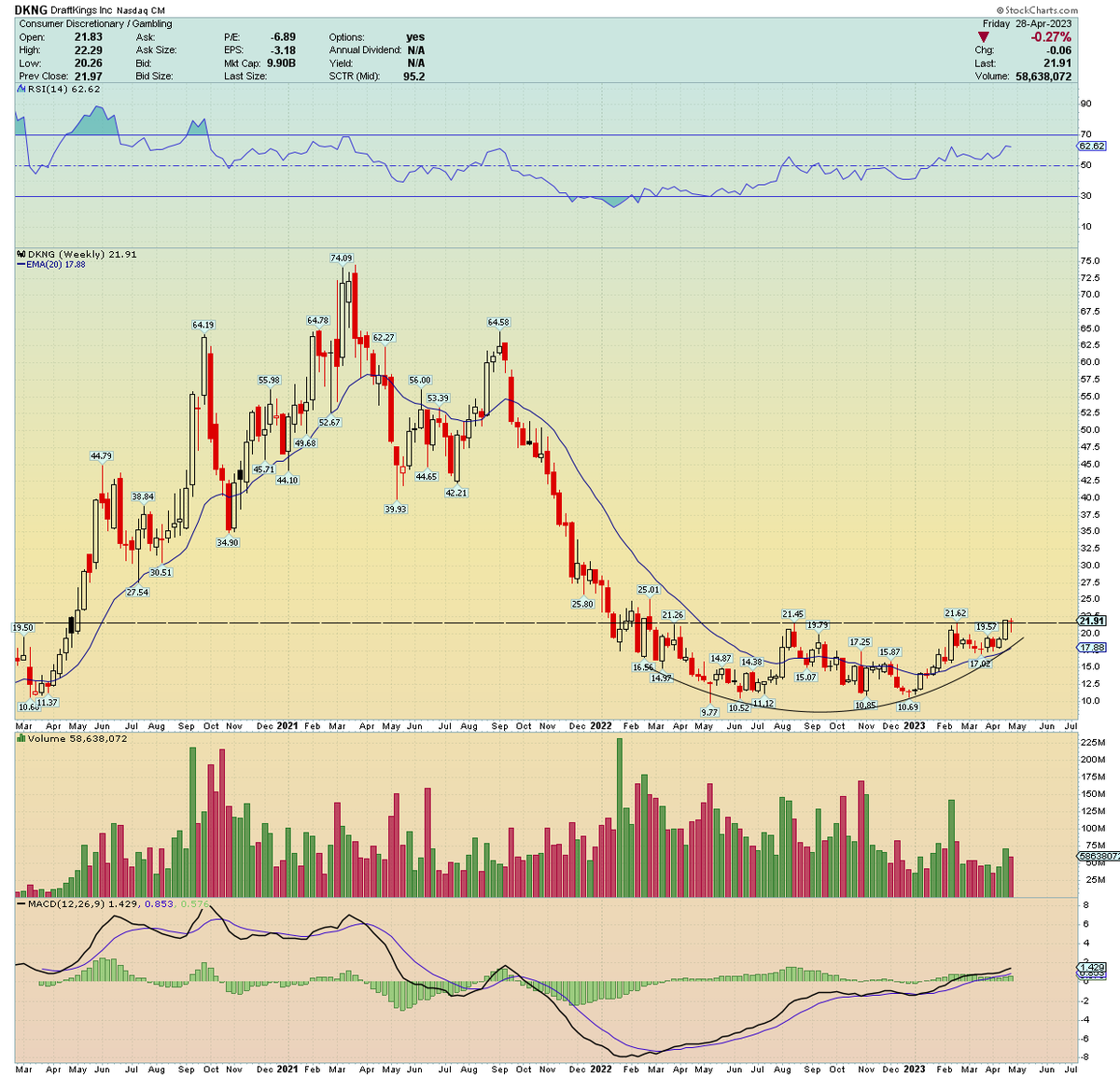The width and height of the screenshot is (1120, 1077).
Task: Click the 21.62 recent high label
Action: tap(956, 613)
